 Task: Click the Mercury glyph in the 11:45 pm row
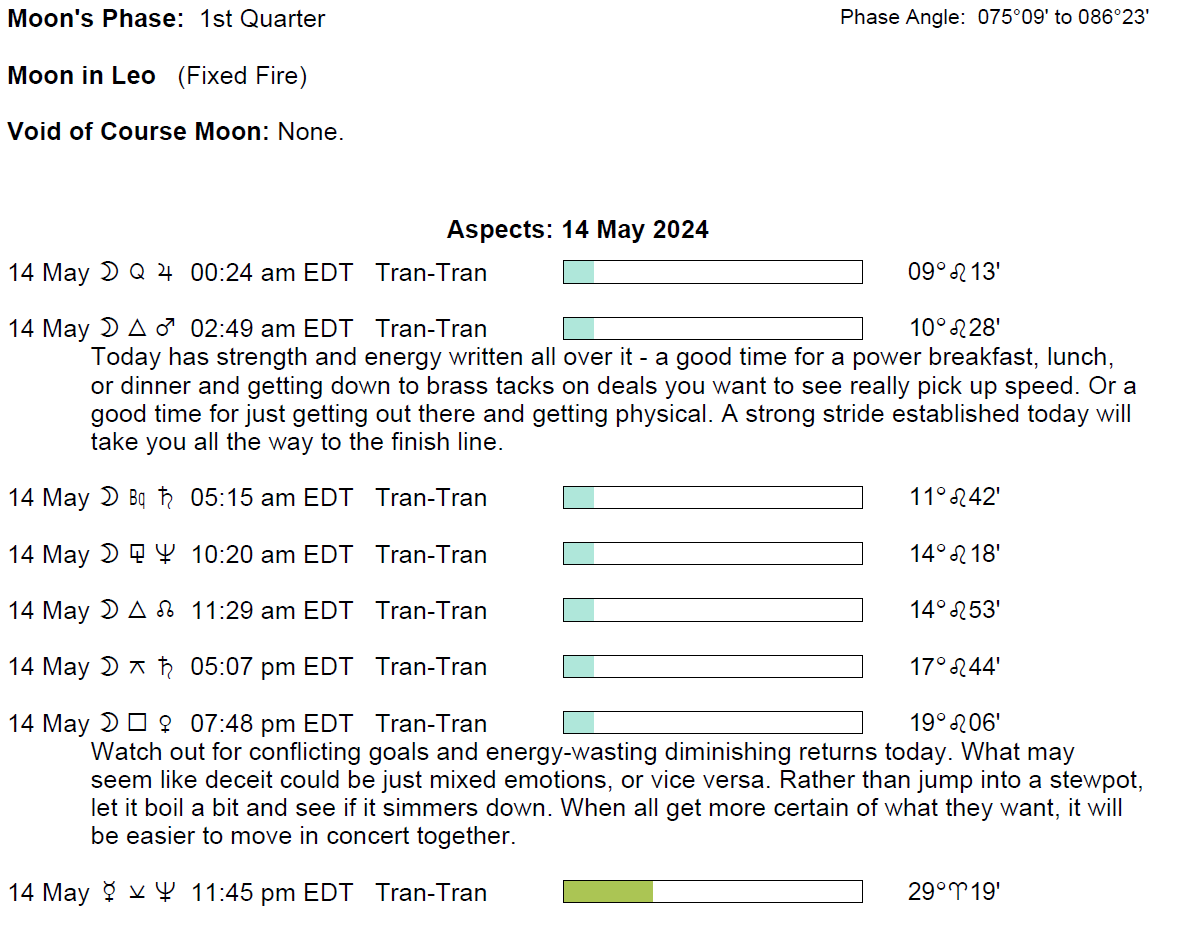[x=108, y=893]
